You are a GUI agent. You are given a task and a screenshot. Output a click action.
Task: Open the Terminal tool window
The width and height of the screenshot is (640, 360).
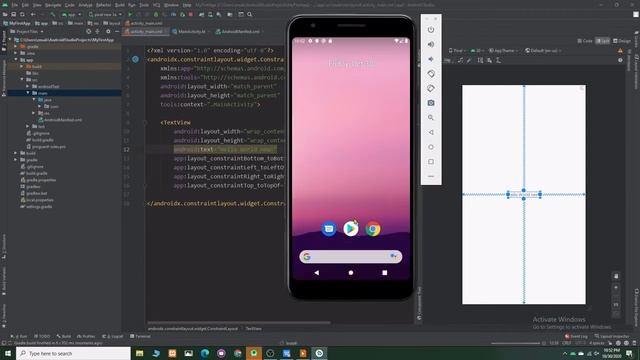pos(140,336)
